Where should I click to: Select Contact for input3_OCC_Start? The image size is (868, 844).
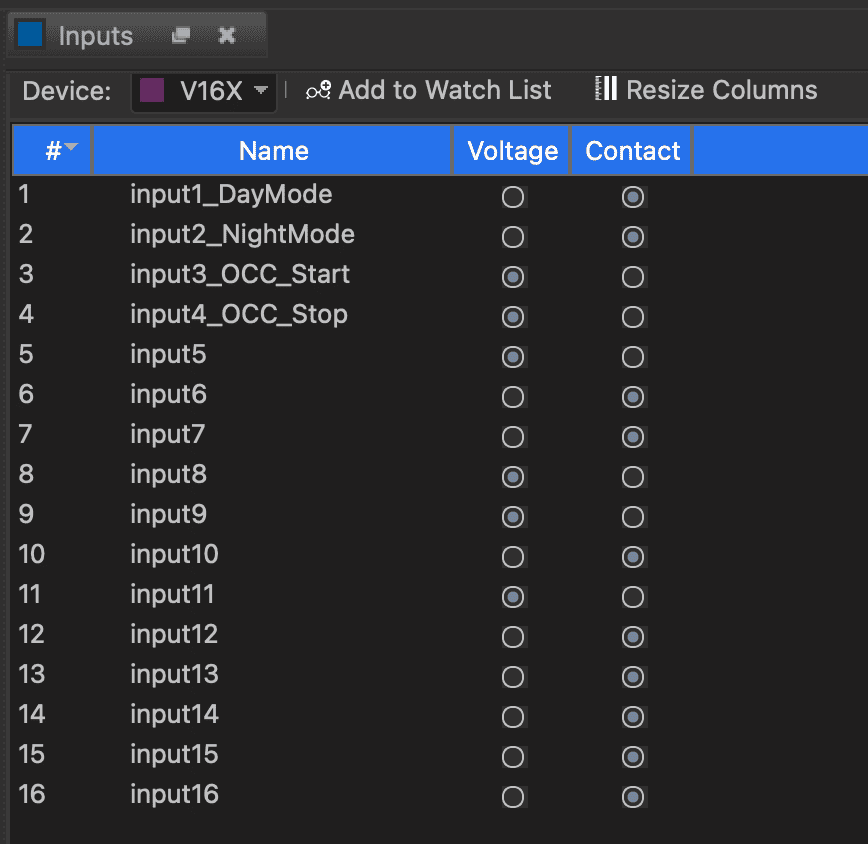pyautogui.click(x=632, y=277)
